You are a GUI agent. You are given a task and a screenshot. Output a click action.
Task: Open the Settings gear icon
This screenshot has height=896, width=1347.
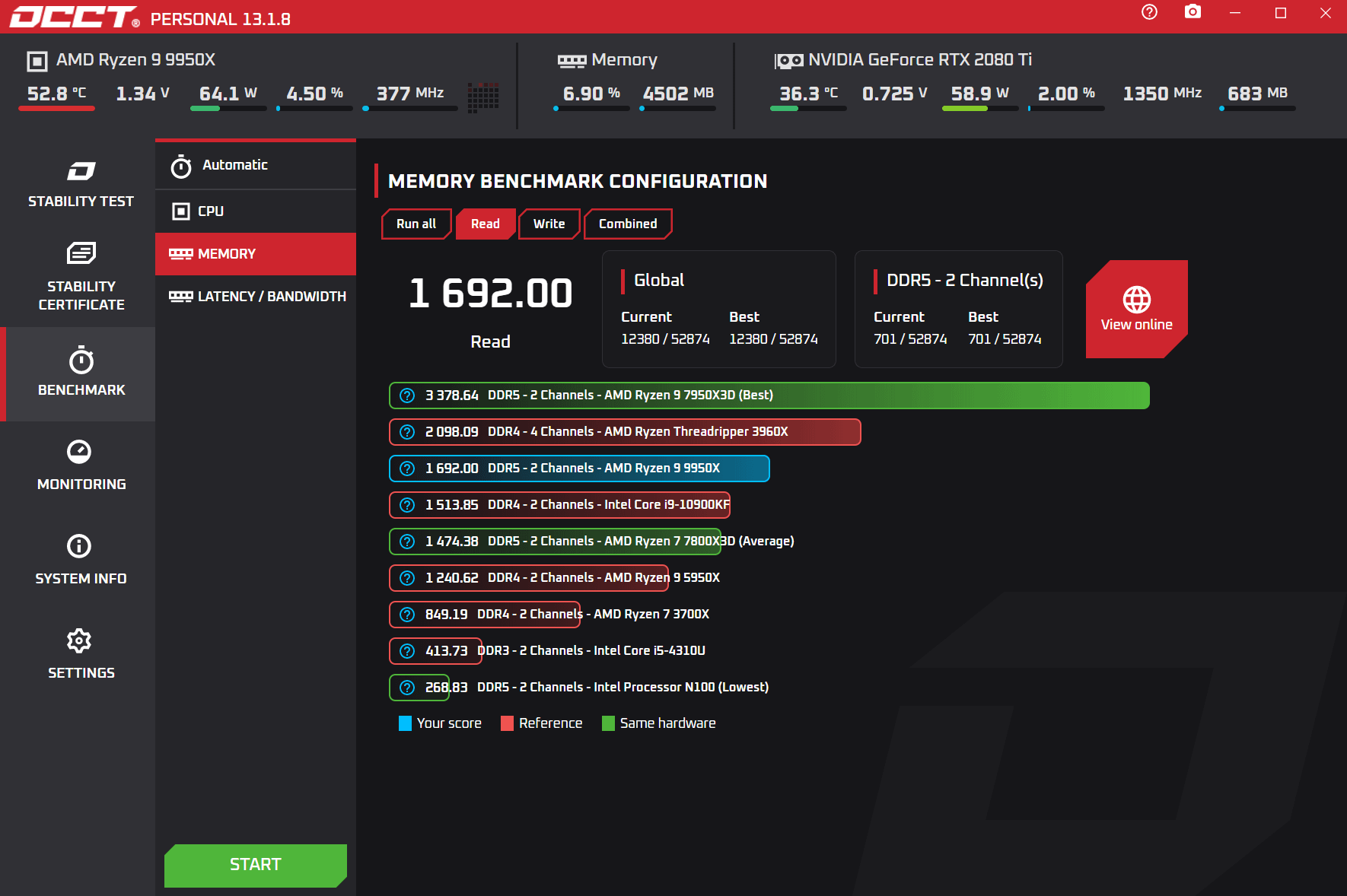tap(79, 640)
